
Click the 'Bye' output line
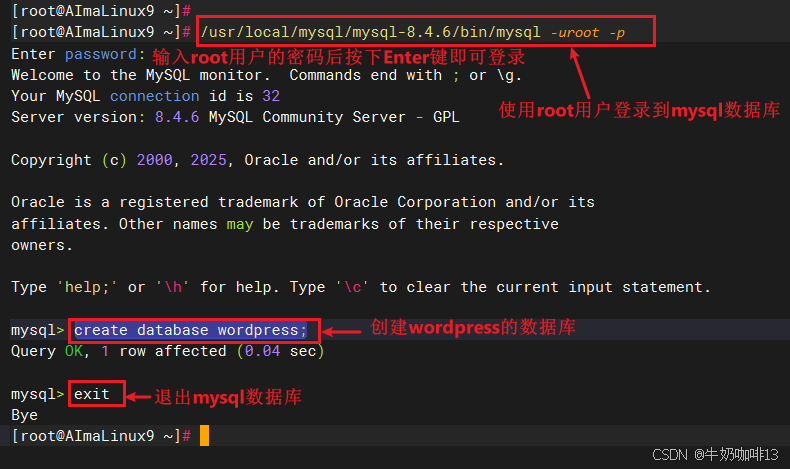click(x=24, y=415)
